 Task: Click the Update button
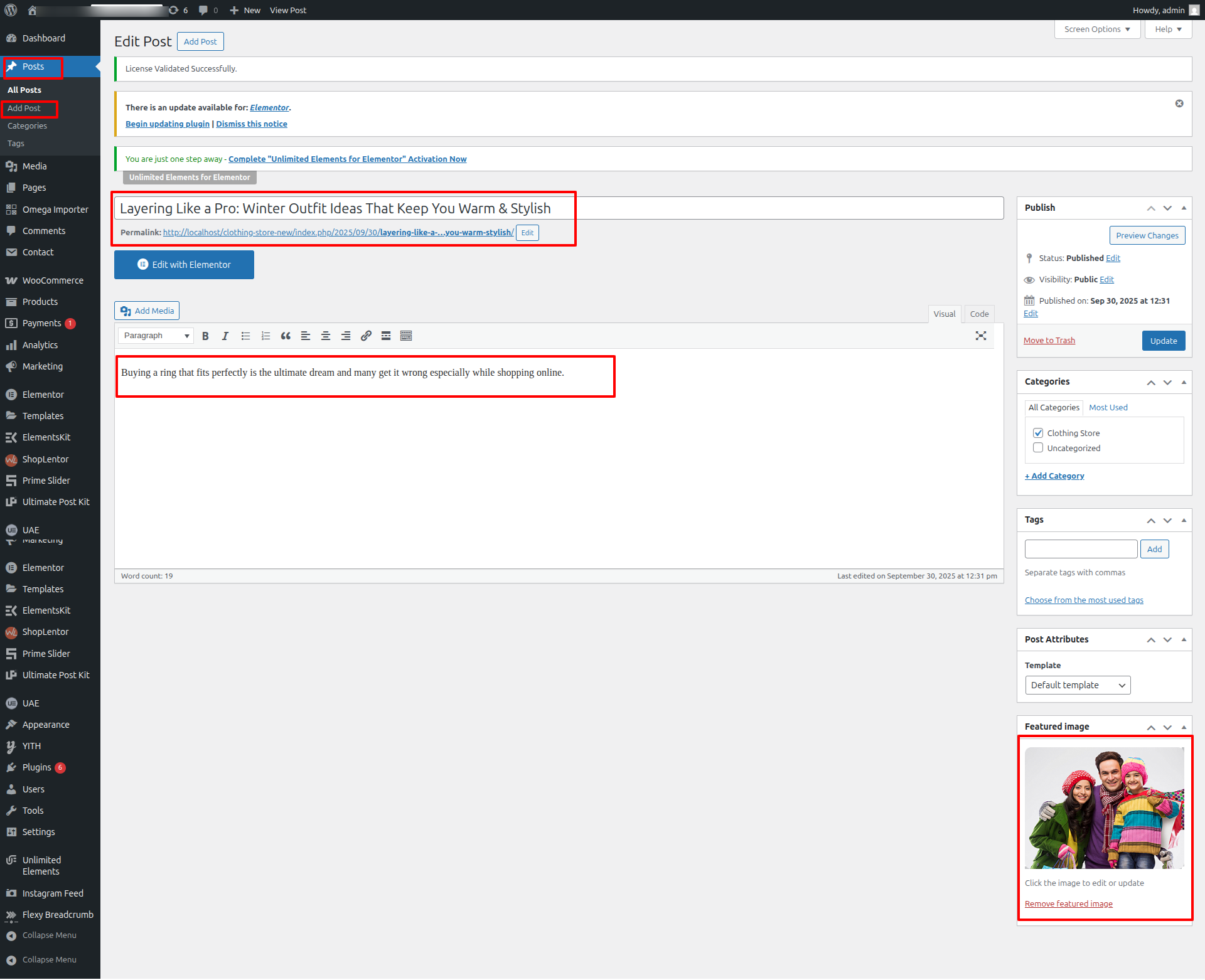click(x=1163, y=341)
